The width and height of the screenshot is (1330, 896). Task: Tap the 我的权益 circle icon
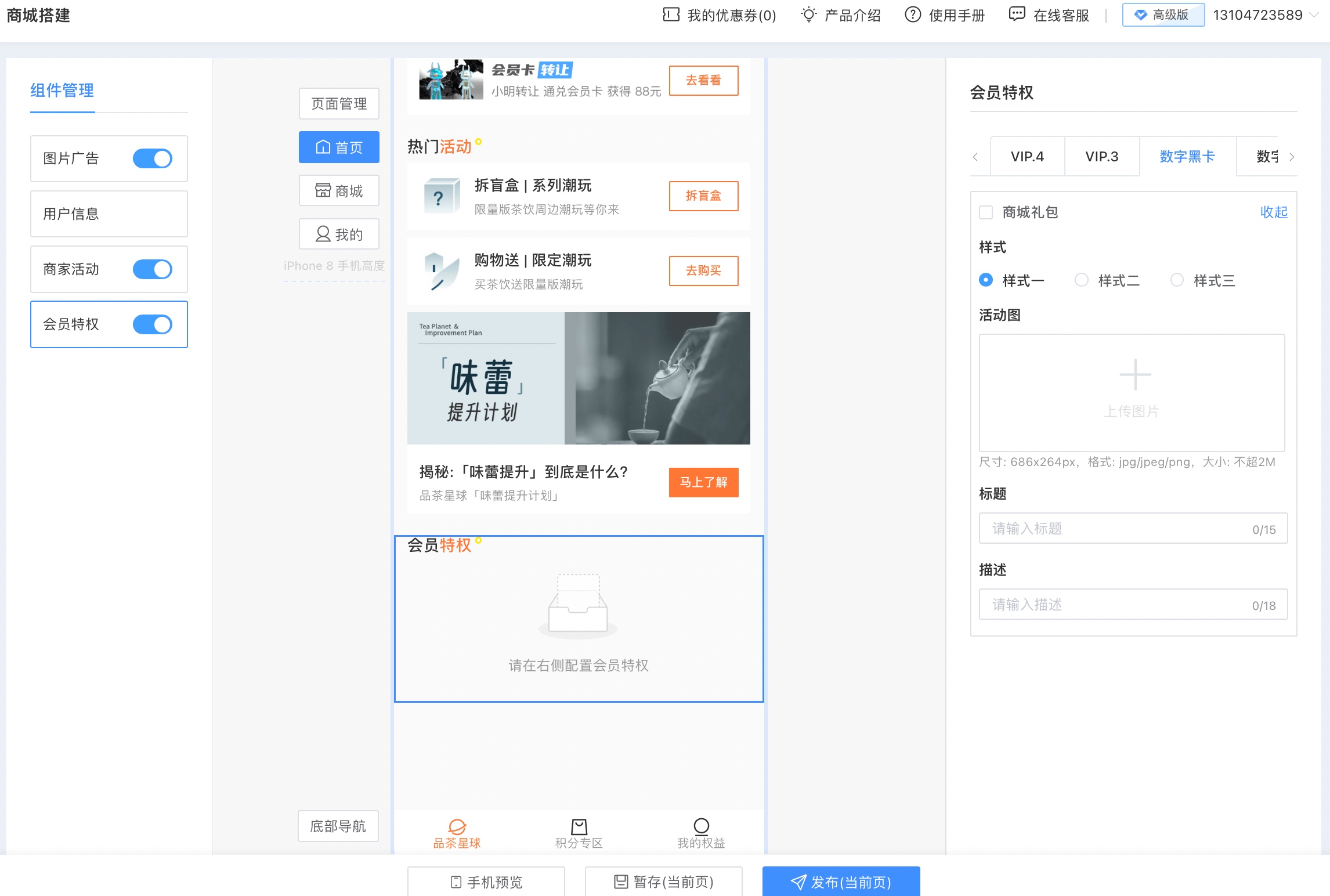click(701, 826)
